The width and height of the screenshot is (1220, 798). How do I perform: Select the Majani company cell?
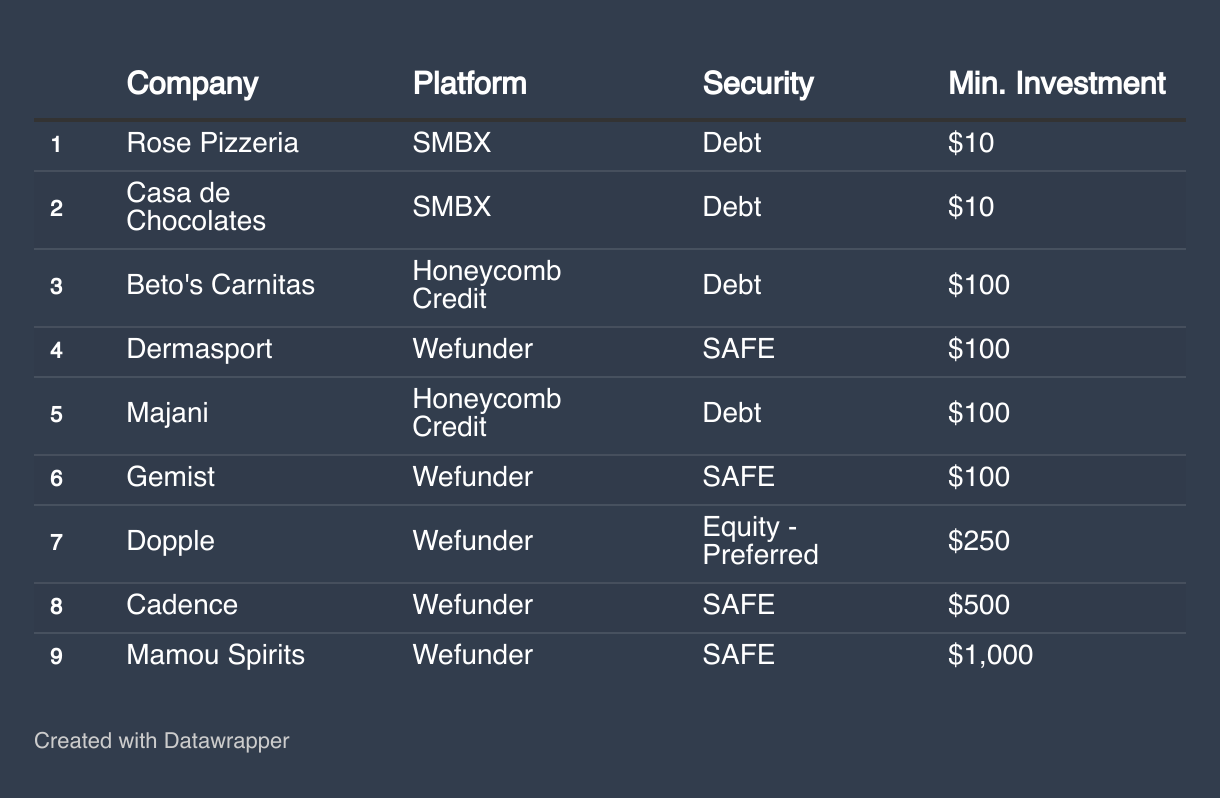(x=167, y=413)
